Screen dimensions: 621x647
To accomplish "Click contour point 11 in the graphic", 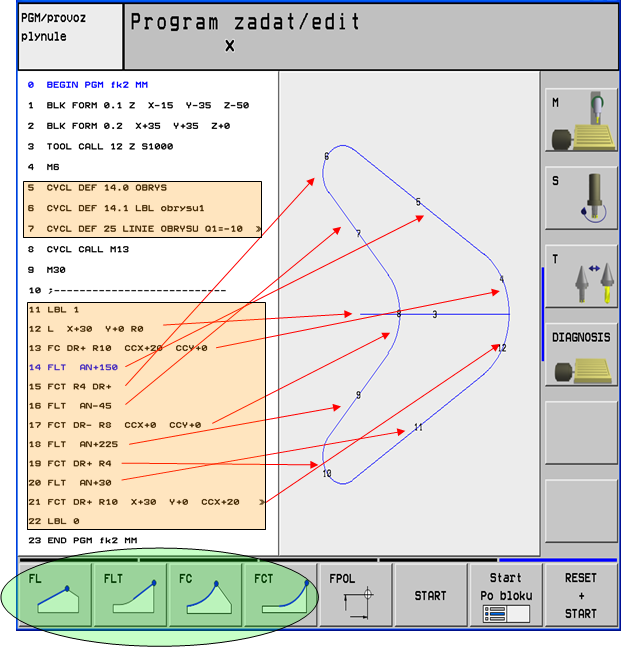I will pos(418,427).
